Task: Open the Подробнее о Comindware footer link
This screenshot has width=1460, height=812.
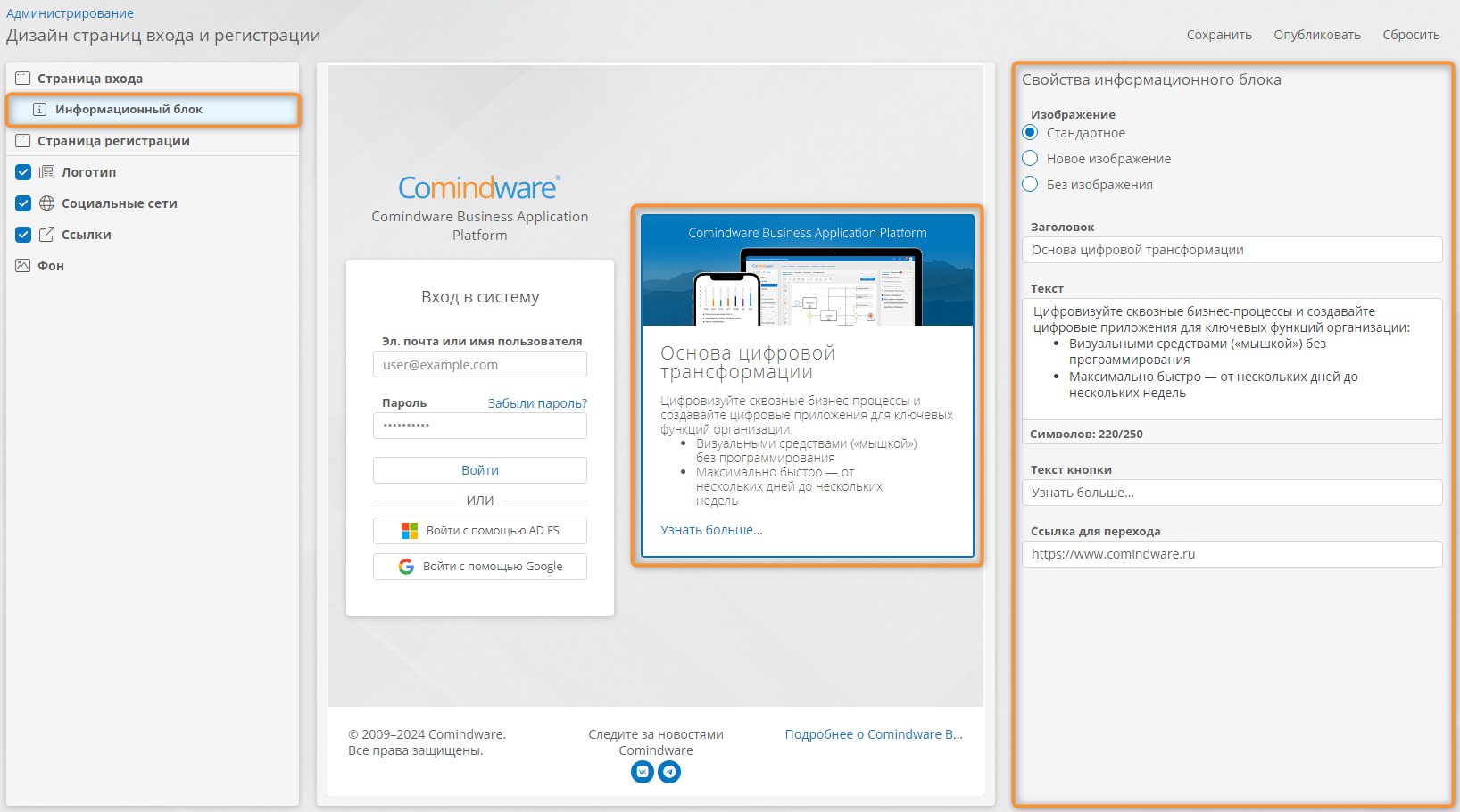Action: pyautogui.click(x=874, y=734)
